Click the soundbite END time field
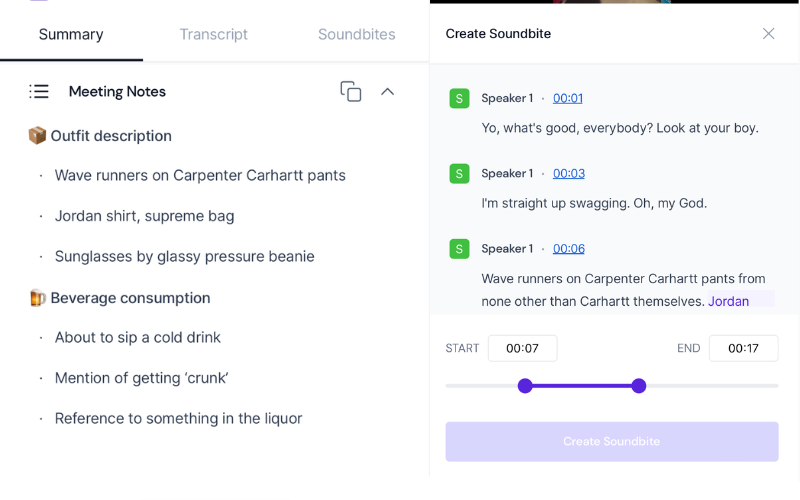Screen dimensions: 800x500 coord(743,348)
